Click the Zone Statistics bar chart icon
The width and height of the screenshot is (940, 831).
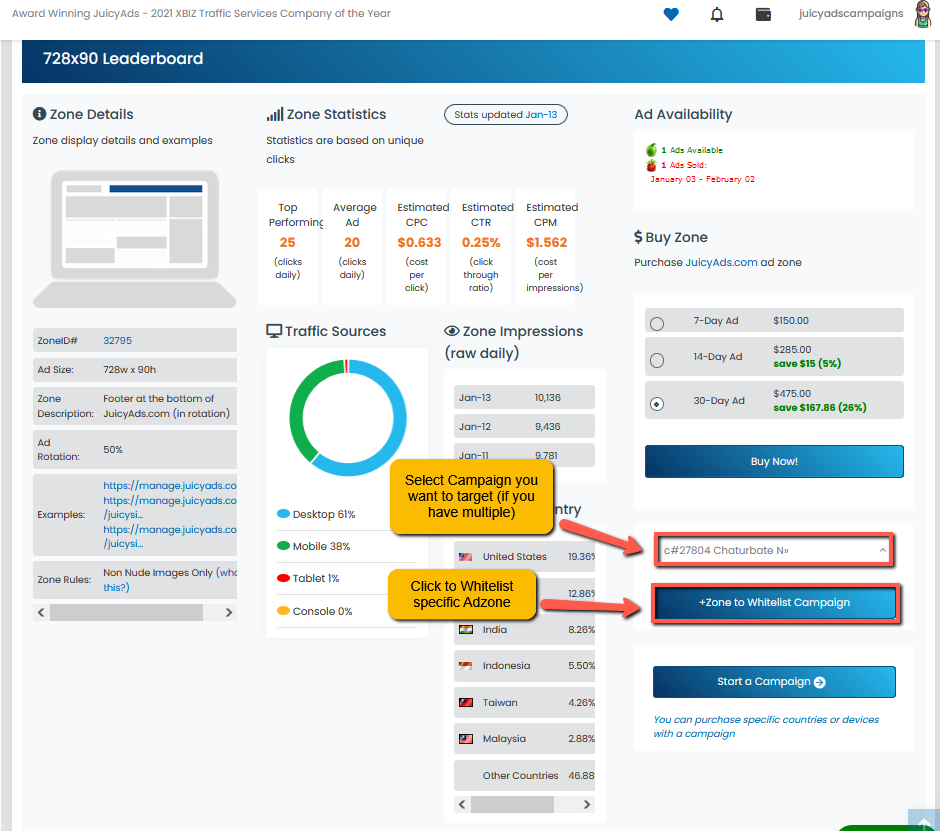tap(275, 114)
